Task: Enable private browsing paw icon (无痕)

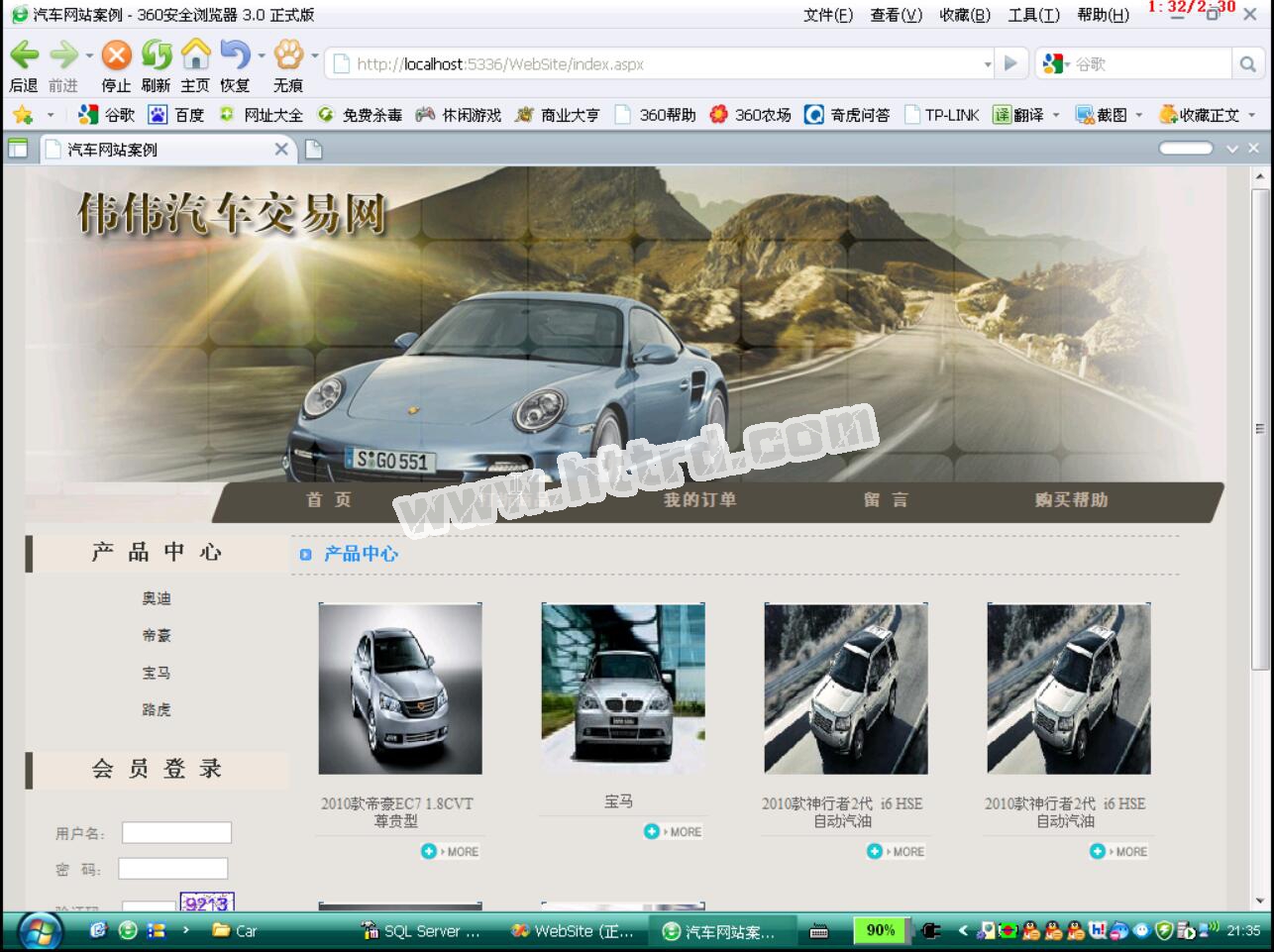Action: coord(289,53)
